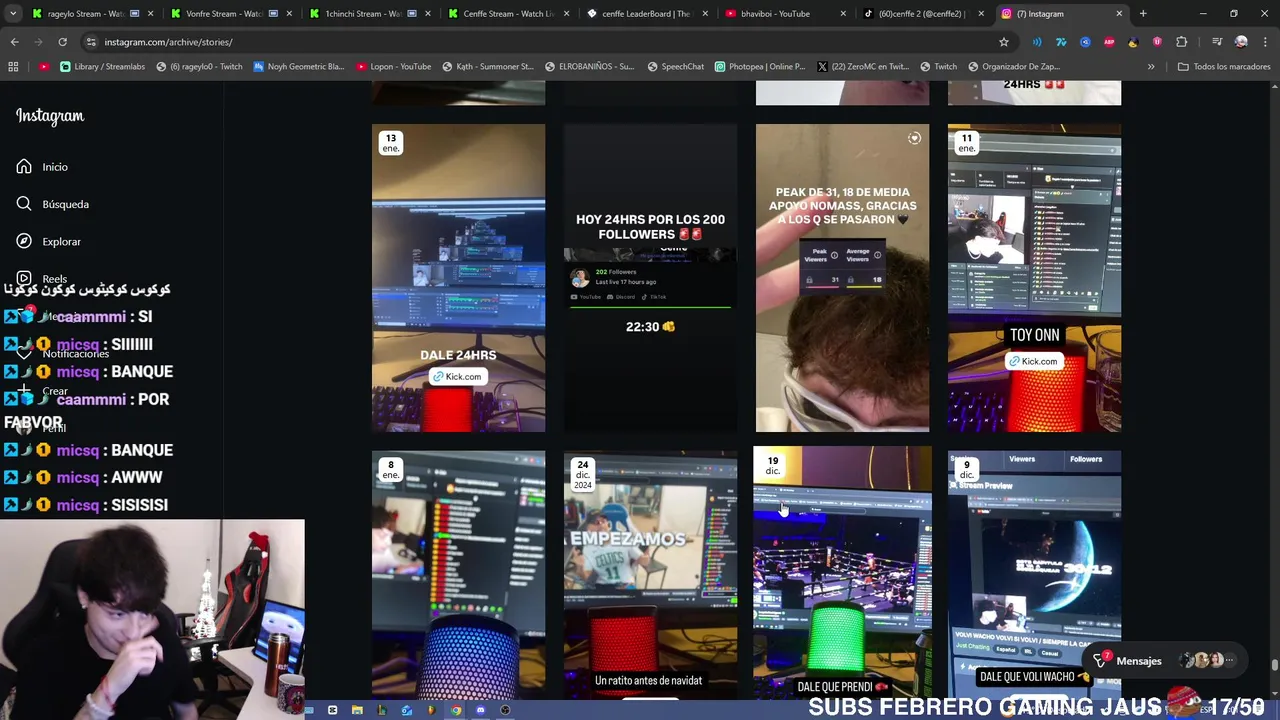Open File Explorer in the taskbar

click(x=357, y=710)
